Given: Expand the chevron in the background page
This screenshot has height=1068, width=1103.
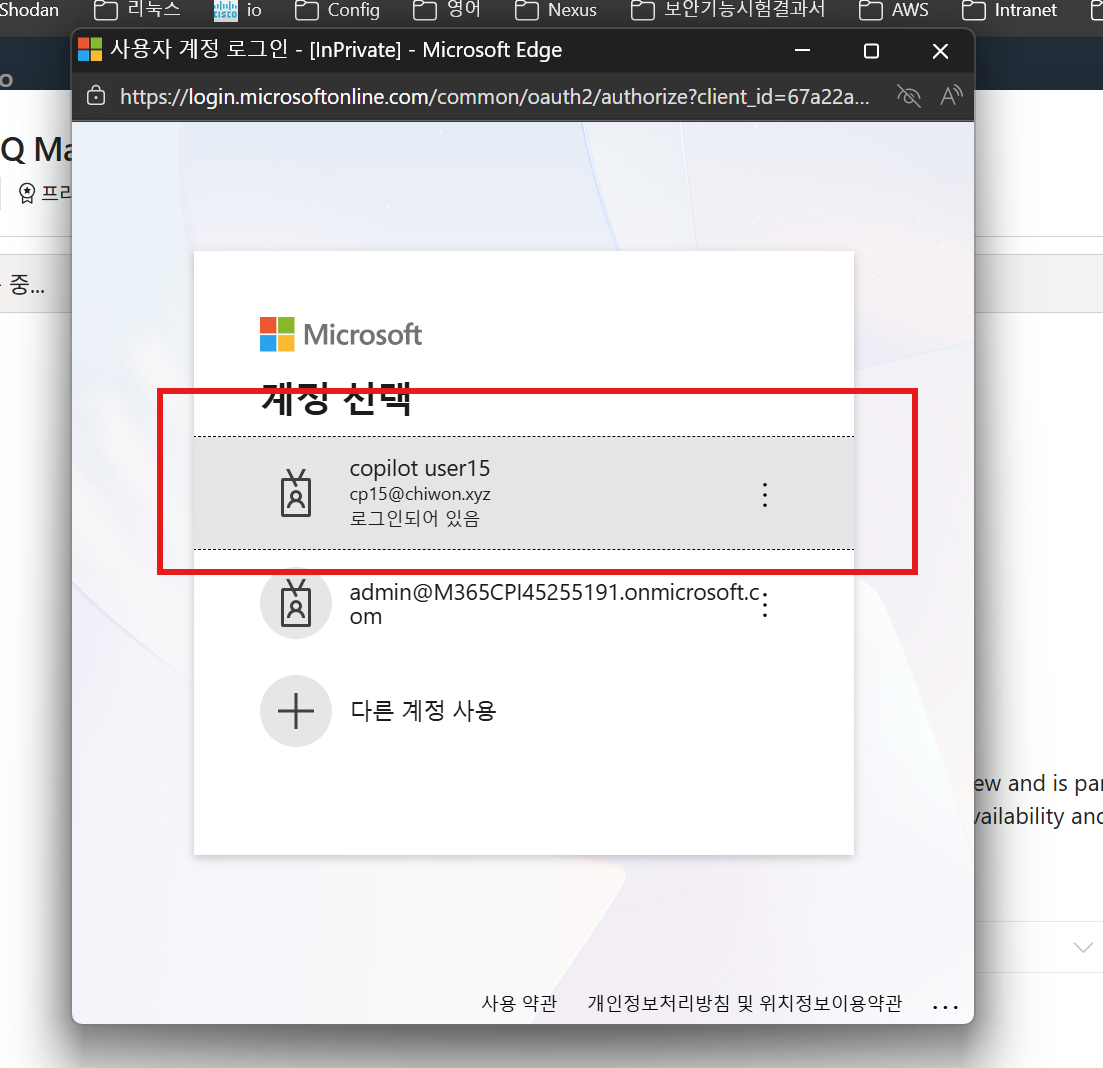Looking at the screenshot, I should click(1083, 947).
